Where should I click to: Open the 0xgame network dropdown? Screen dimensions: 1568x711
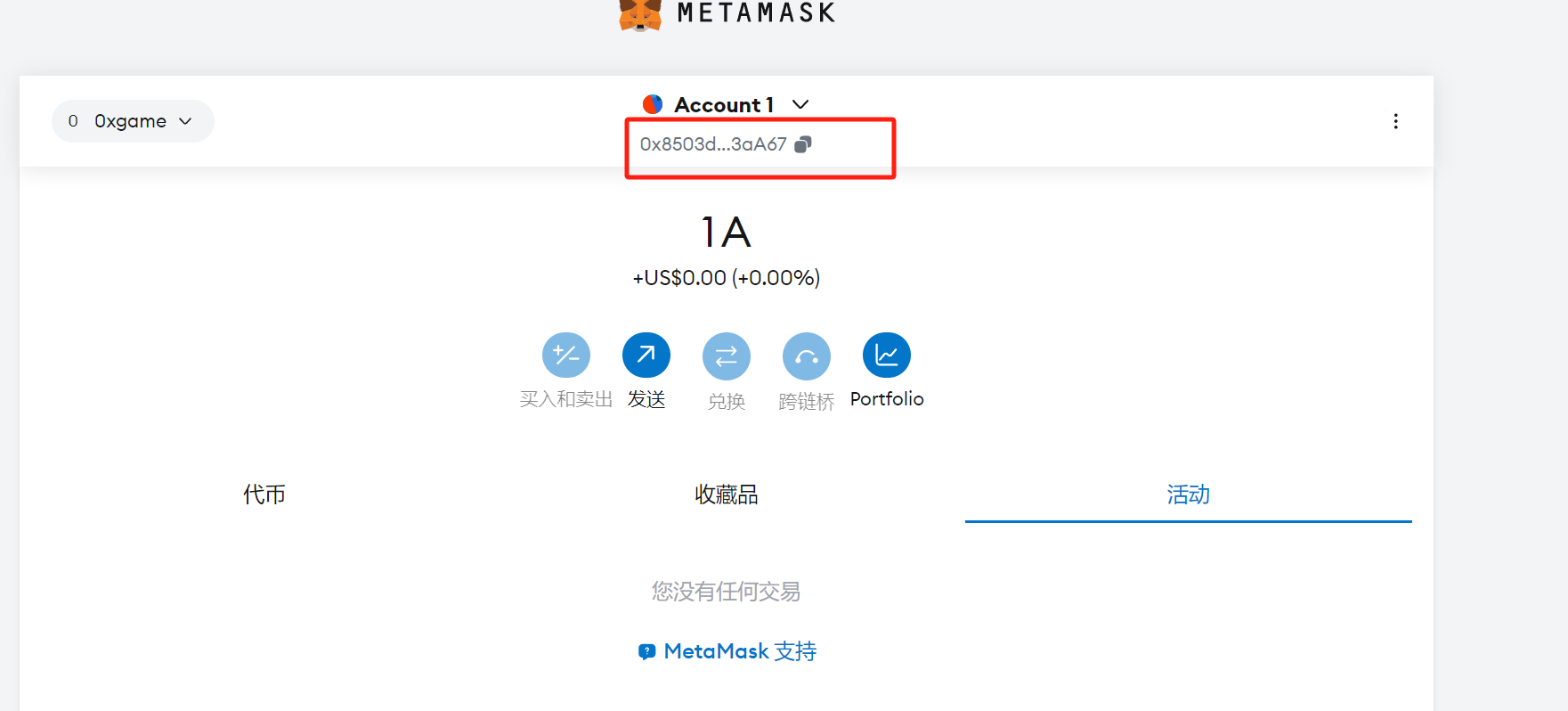[133, 121]
